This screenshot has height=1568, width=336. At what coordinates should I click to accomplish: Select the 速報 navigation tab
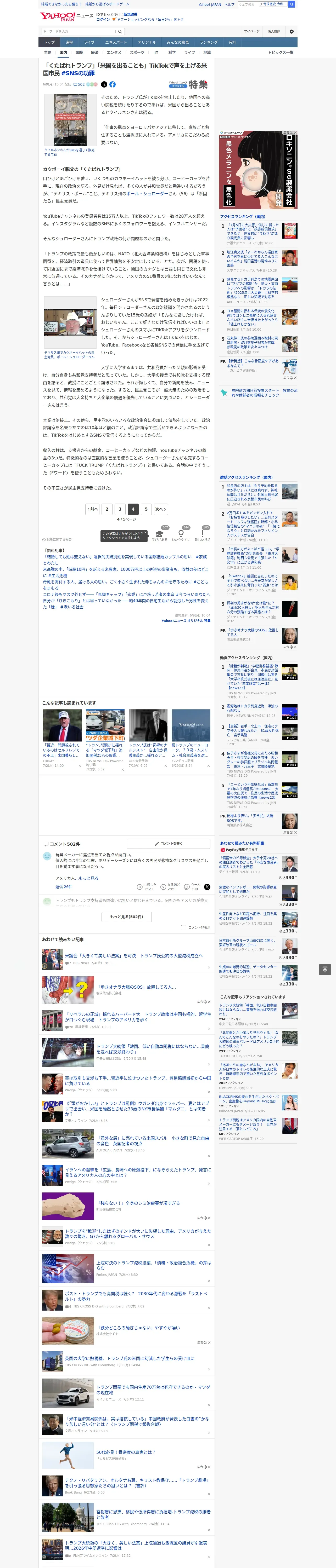69,42
